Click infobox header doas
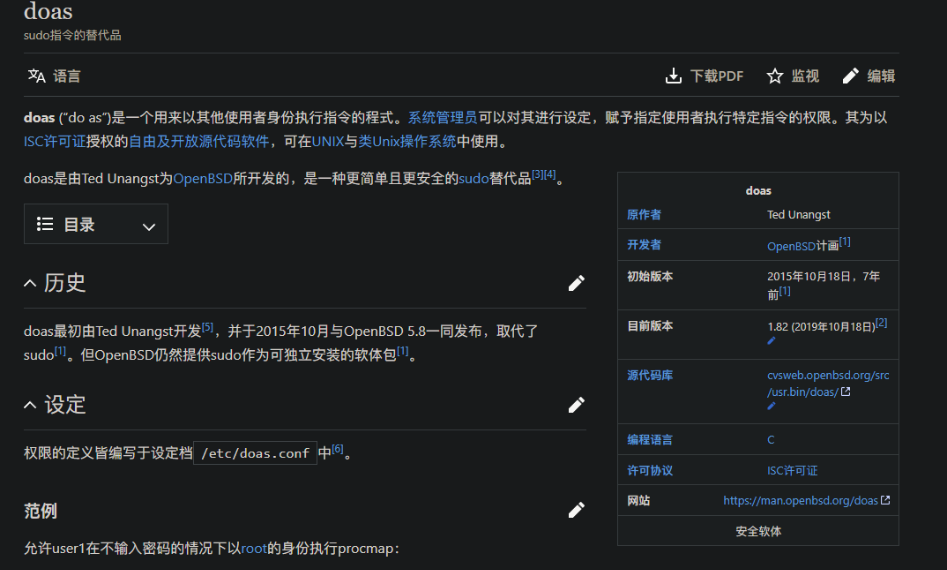Screen dimensions: 947x570 tap(759, 190)
